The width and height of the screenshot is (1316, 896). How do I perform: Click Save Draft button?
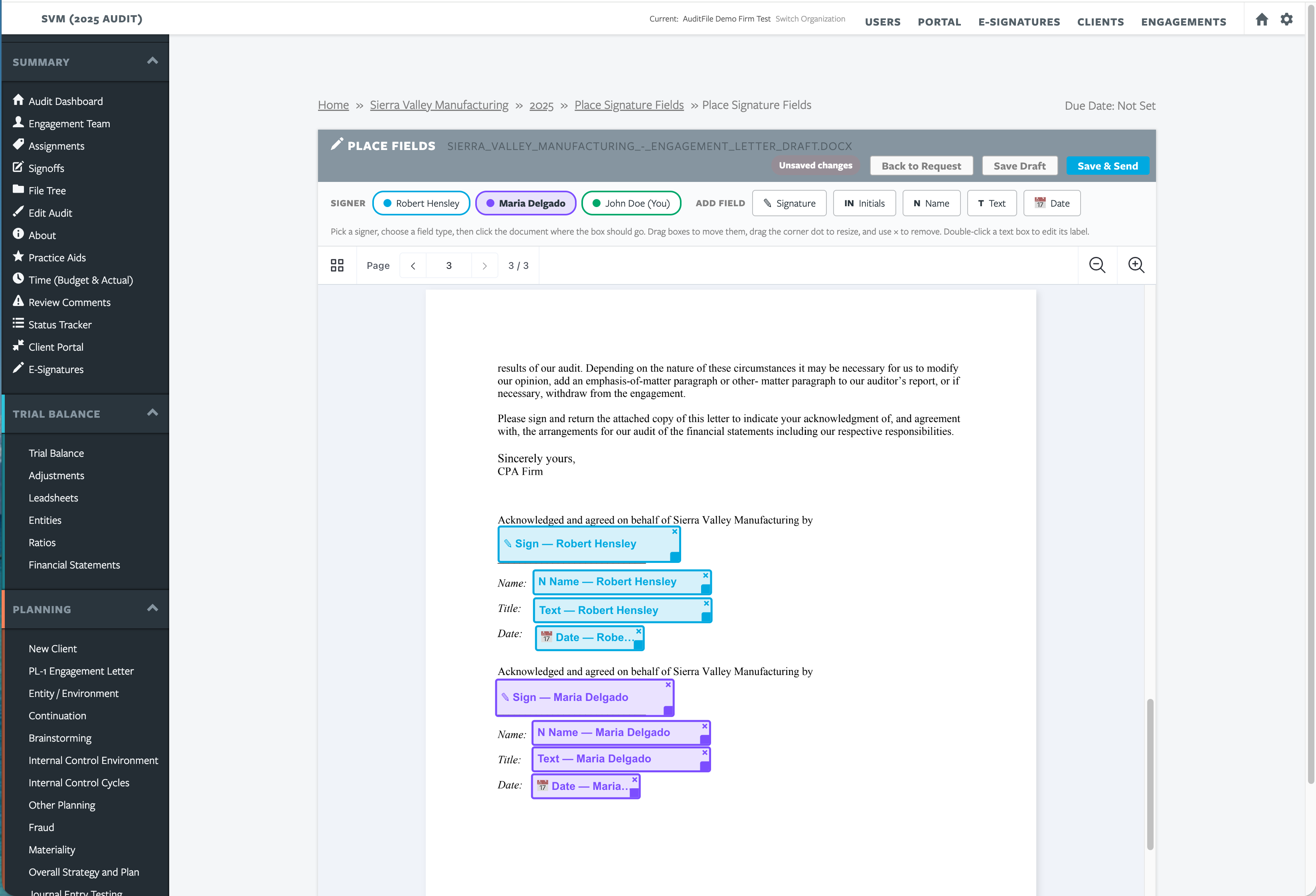click(x=1019, y=166)
